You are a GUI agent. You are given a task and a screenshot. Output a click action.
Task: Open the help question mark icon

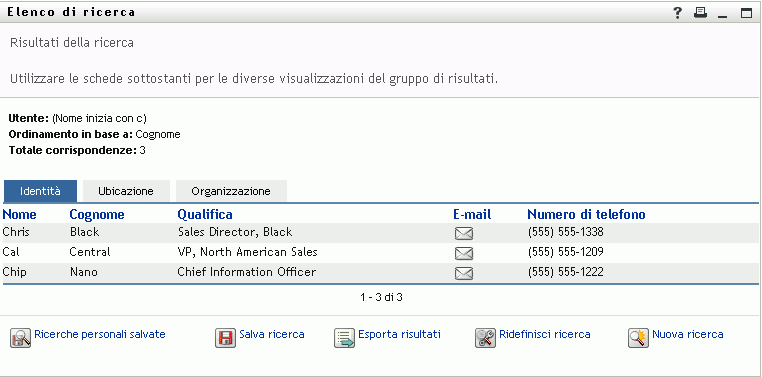click(x=678, y=13)
